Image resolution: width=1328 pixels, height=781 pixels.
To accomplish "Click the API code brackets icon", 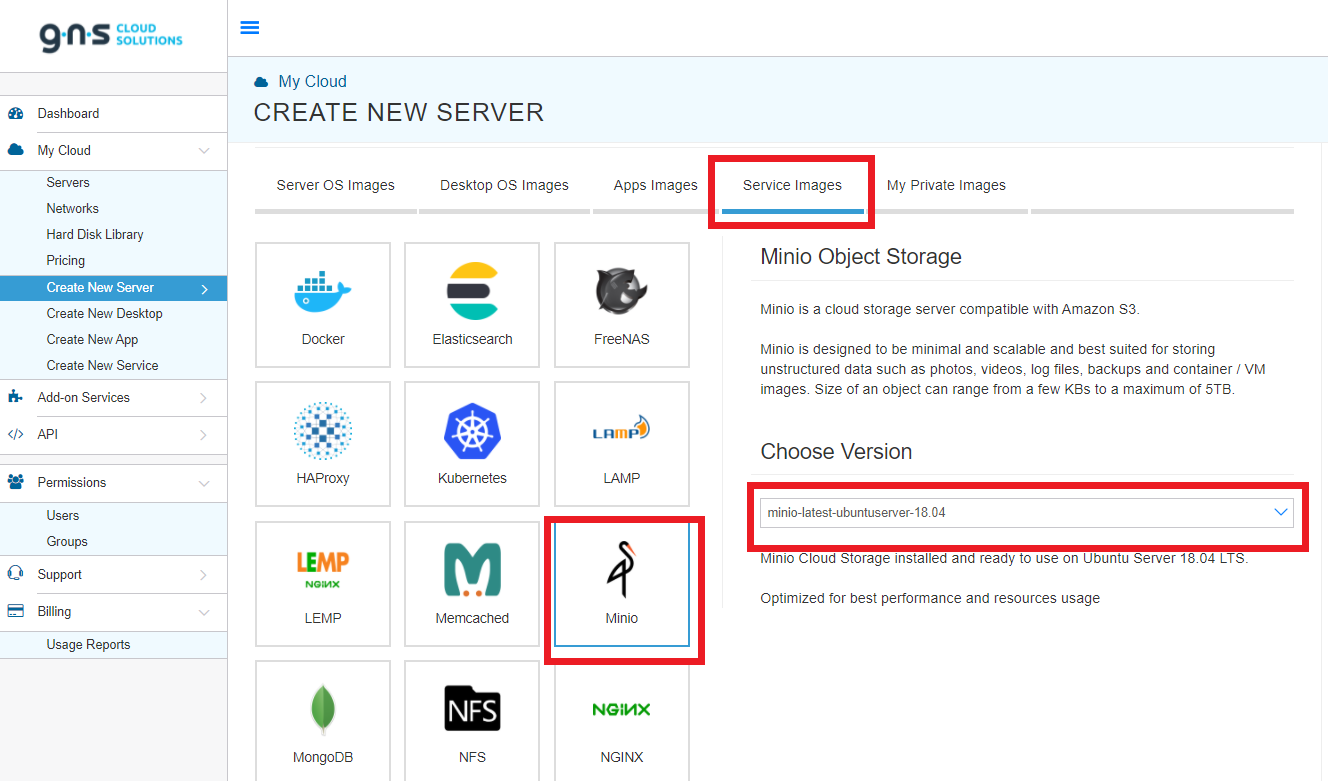I will [x=15, y=434].
